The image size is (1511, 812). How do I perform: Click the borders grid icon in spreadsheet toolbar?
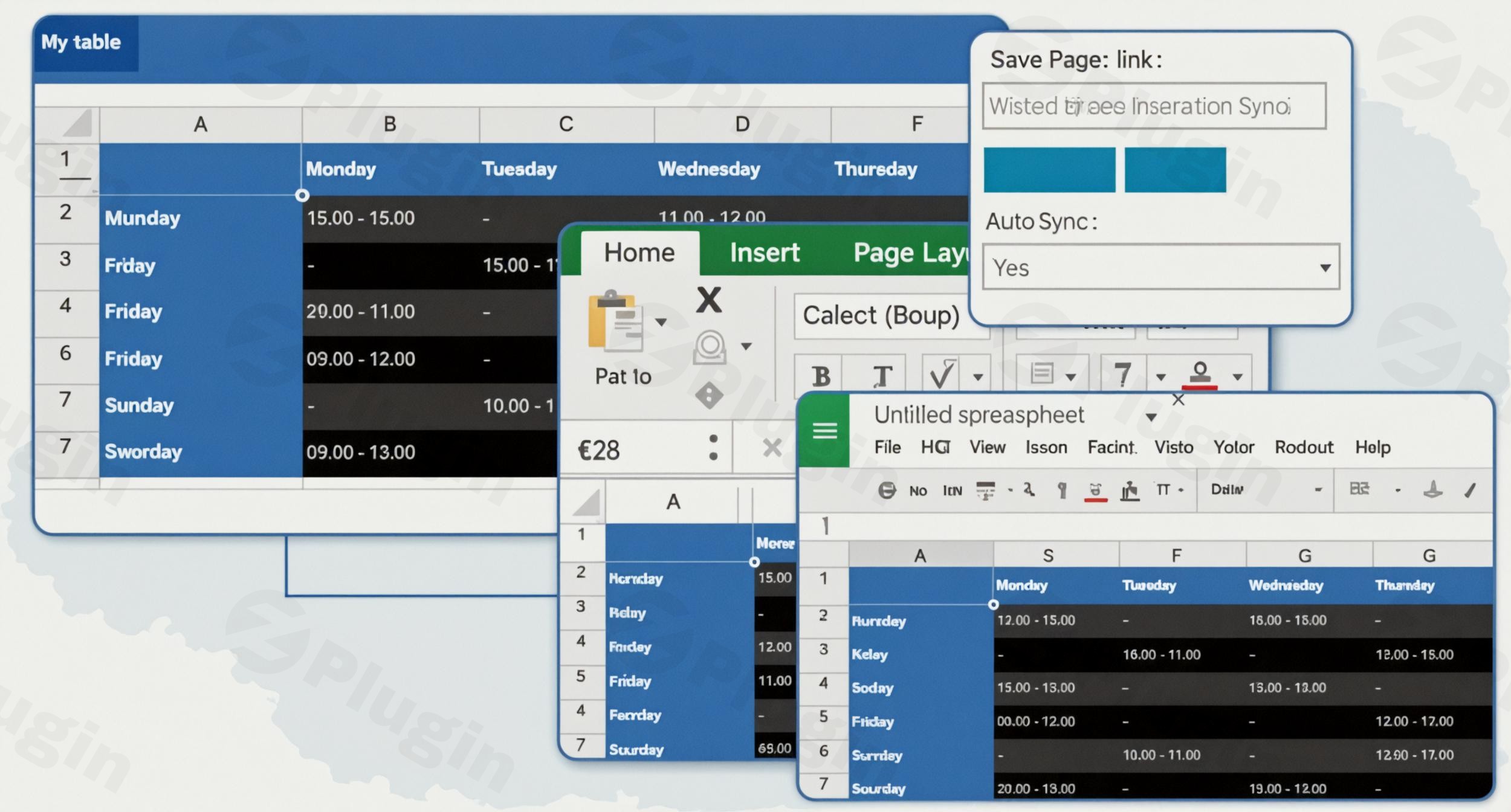tap(1359, 489)
